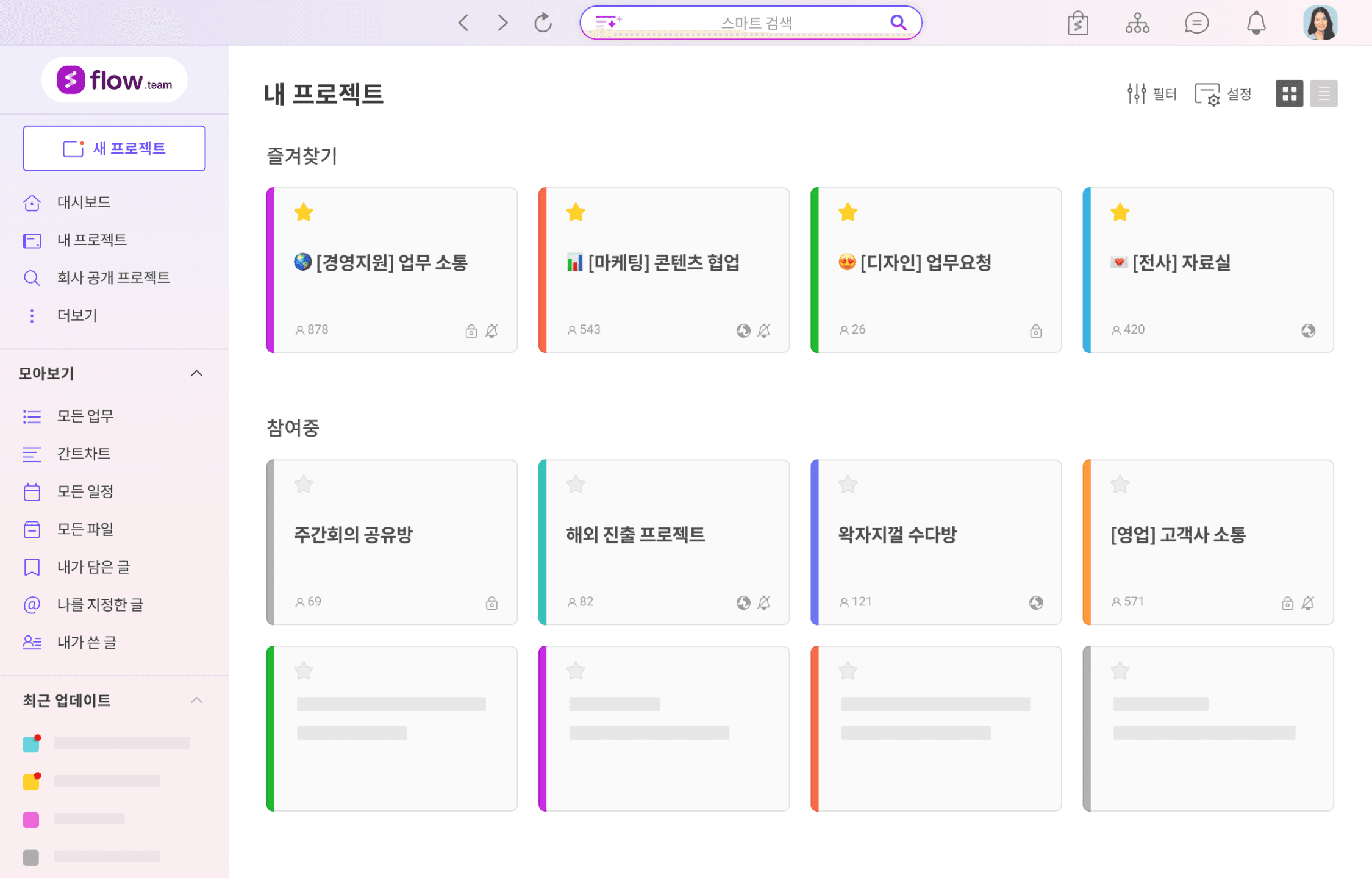This screenshot has width=1372, height=878.
Task: Click the search magnifier icon
Action: pos(898,23)
